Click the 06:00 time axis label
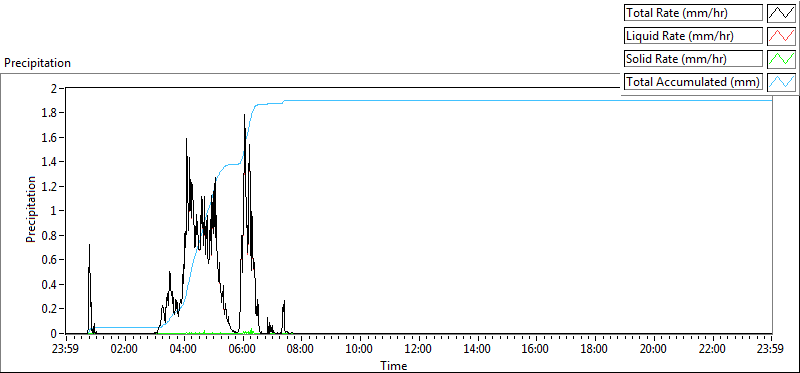 pyautogui.click(x=243, y=349)
